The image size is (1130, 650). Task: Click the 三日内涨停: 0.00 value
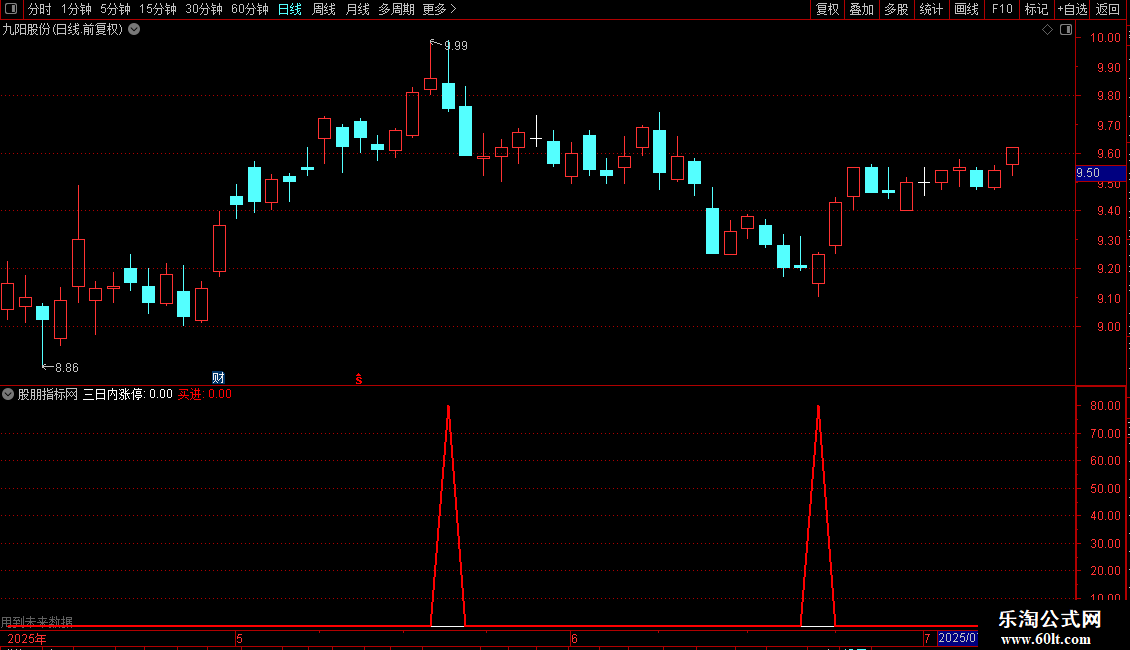[x=128, y=394]
